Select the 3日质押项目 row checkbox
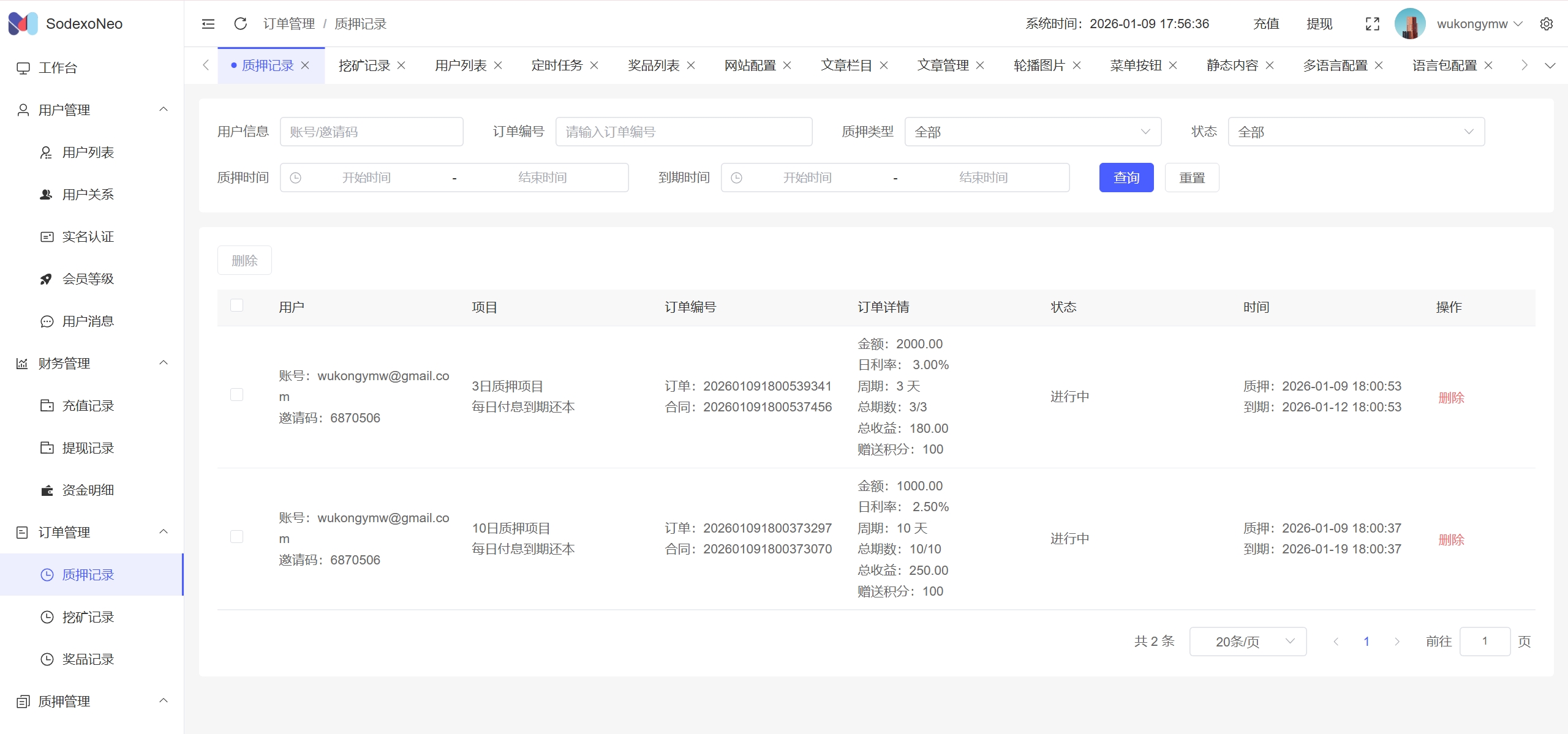1568x734 pixels. point(236,395)
